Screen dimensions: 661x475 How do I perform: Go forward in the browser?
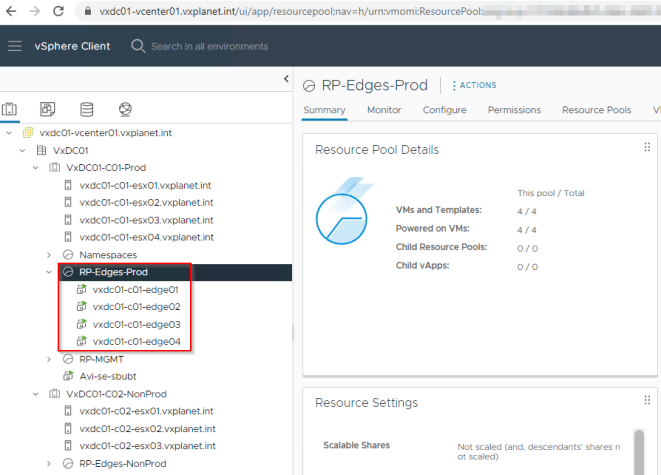[x=35, y=11]
